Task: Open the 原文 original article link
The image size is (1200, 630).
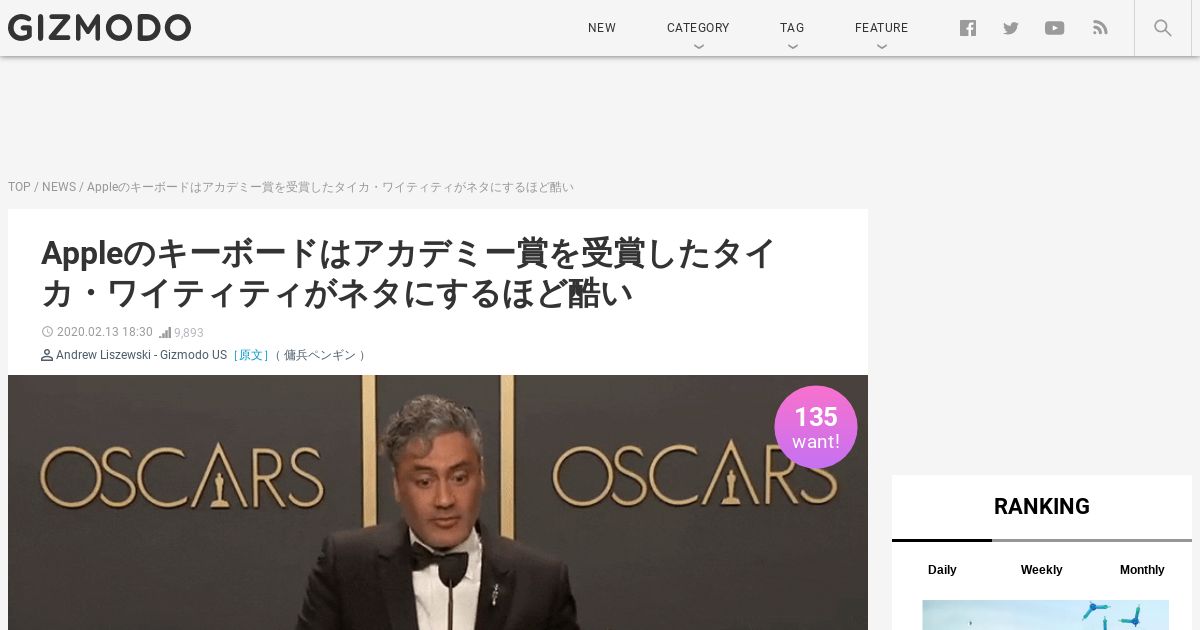Action: 250,355
